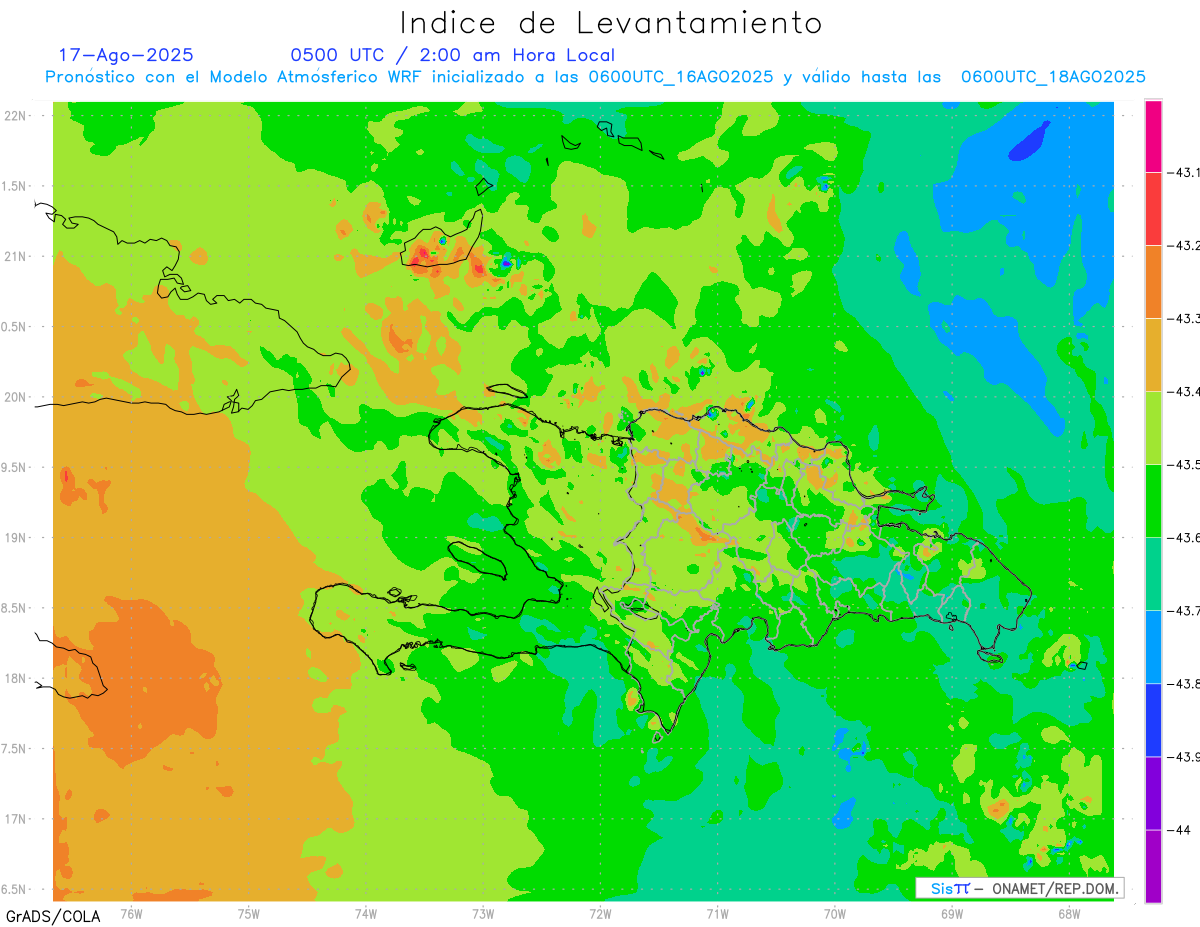Click the date label "17-Ago-2025"

(x=126, y=55)
